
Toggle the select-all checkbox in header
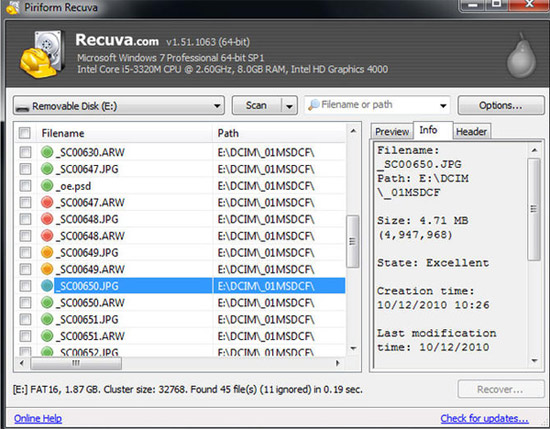25,133
